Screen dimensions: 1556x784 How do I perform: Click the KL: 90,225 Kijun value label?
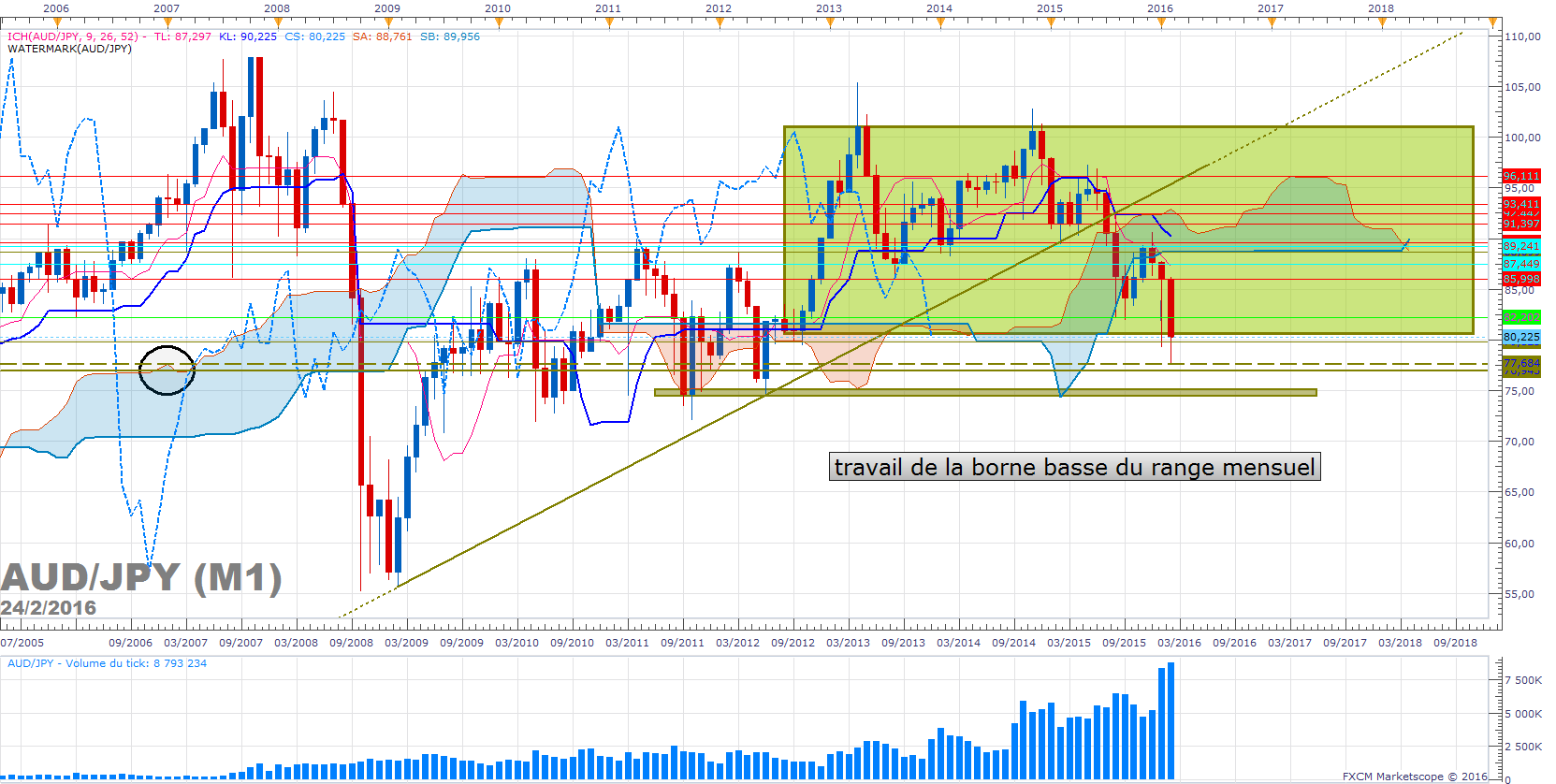(x=248, y=36)
